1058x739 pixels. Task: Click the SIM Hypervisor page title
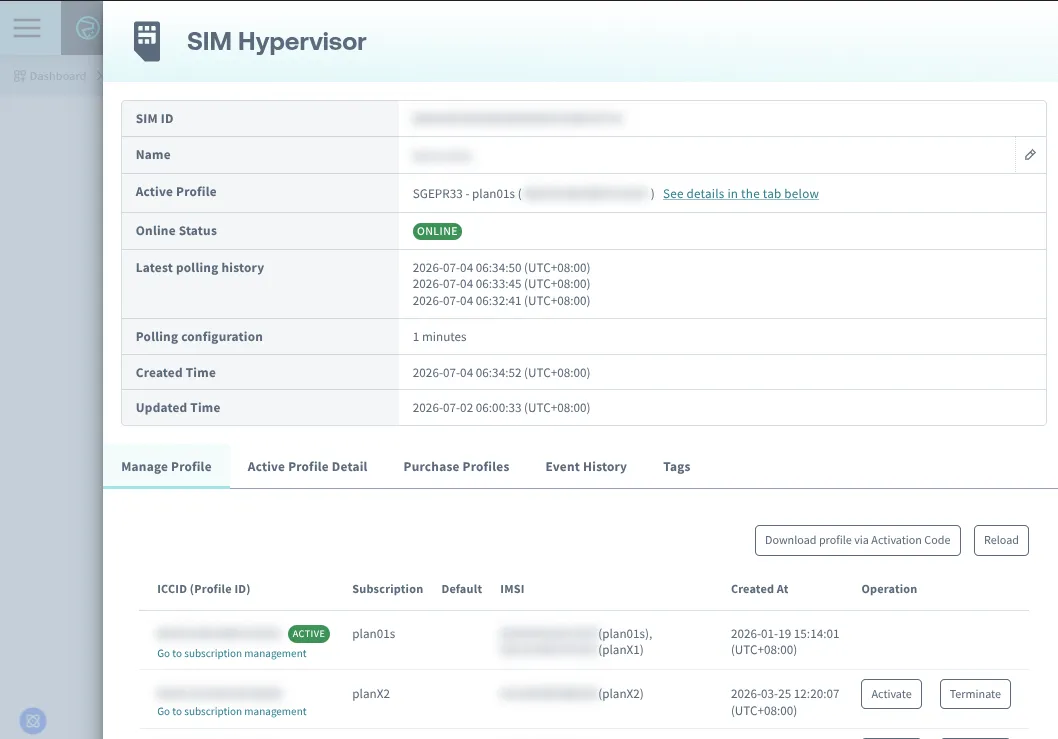[277, 41]
